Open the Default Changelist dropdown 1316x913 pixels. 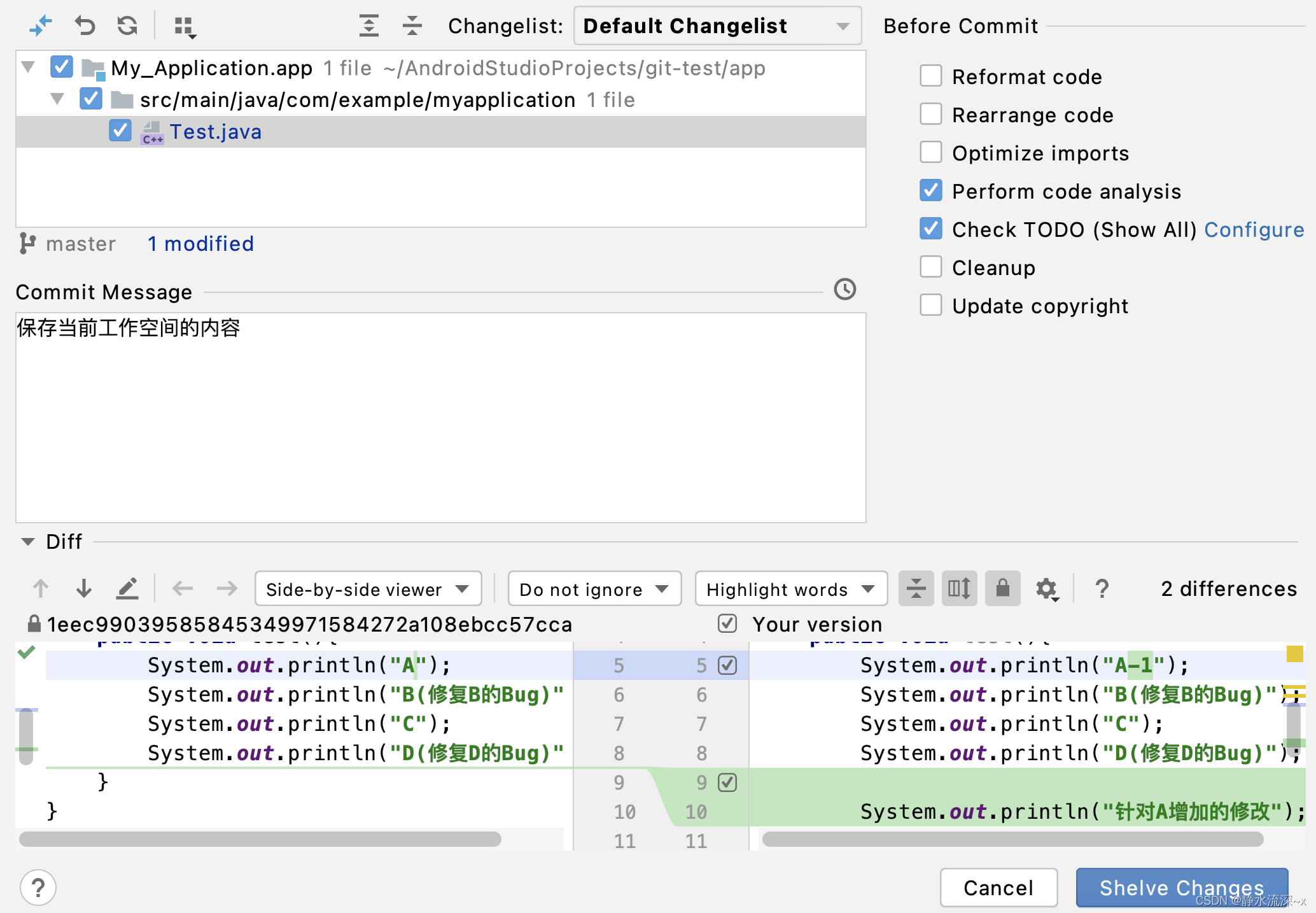tap(717, 26)
